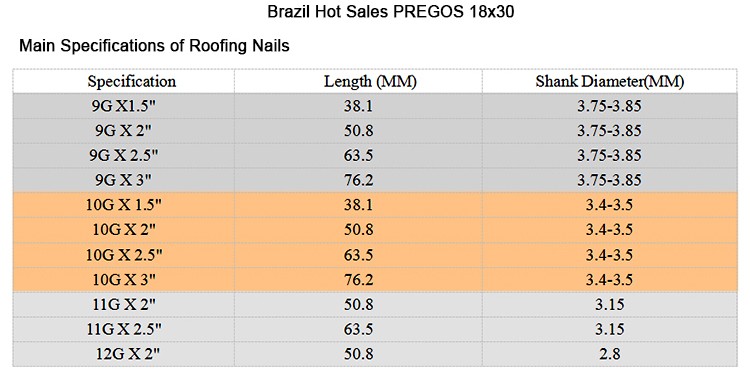This screenshot has height=374, width=750.
Task: Click the Brazil Hot Sales PREGOS 18x30 title
Action: [x=391, y=11]
